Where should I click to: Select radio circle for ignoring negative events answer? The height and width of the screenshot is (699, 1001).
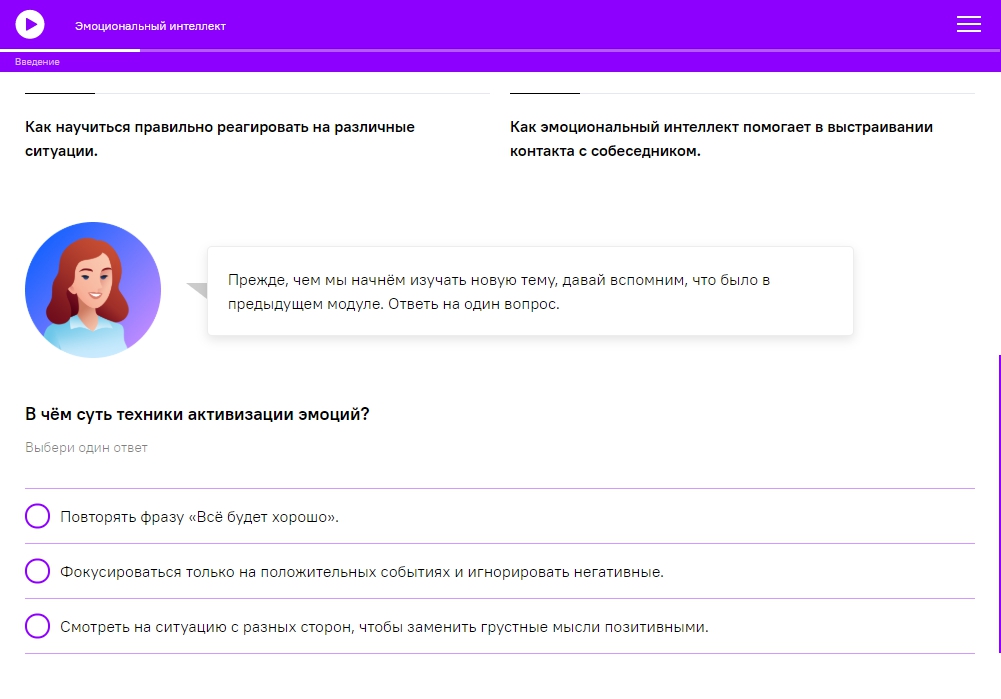(x=37, y=572)
